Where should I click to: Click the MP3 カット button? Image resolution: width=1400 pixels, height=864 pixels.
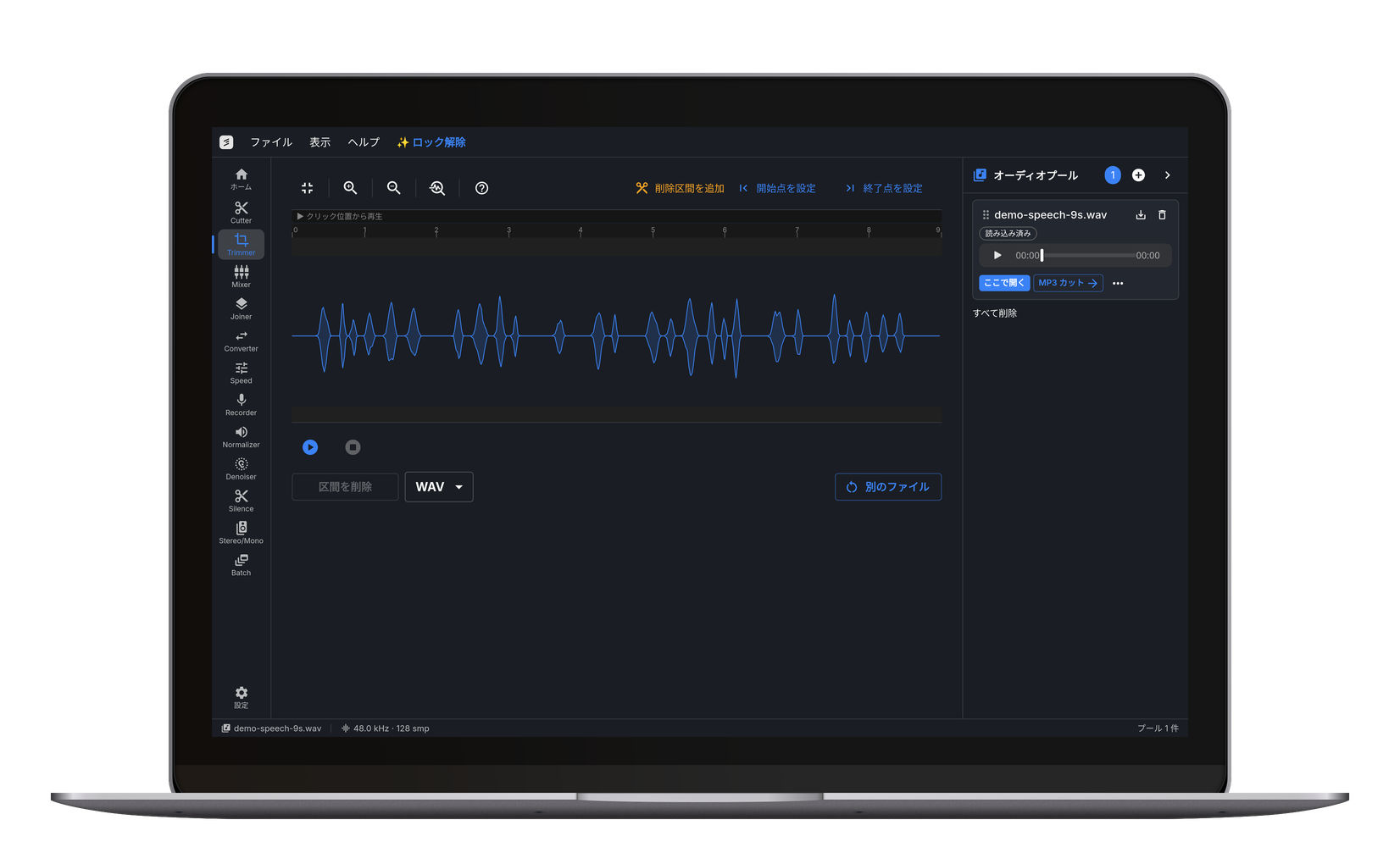point(1068,283)
